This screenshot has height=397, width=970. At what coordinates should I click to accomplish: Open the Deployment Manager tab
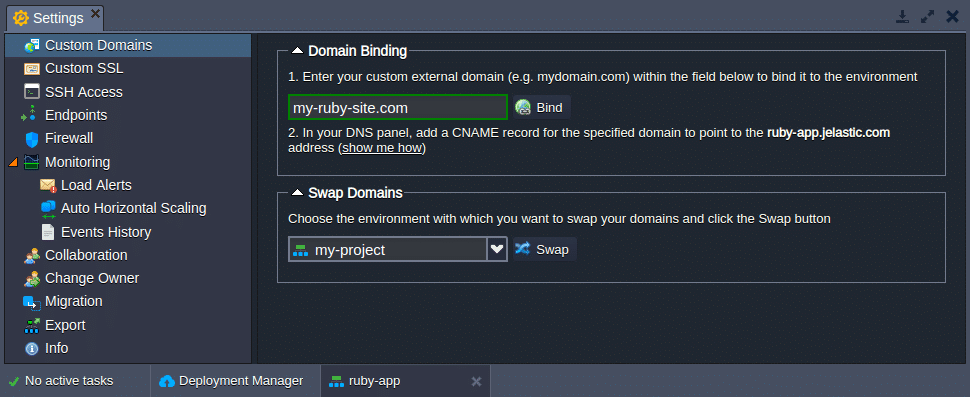(x=235, y=381)
